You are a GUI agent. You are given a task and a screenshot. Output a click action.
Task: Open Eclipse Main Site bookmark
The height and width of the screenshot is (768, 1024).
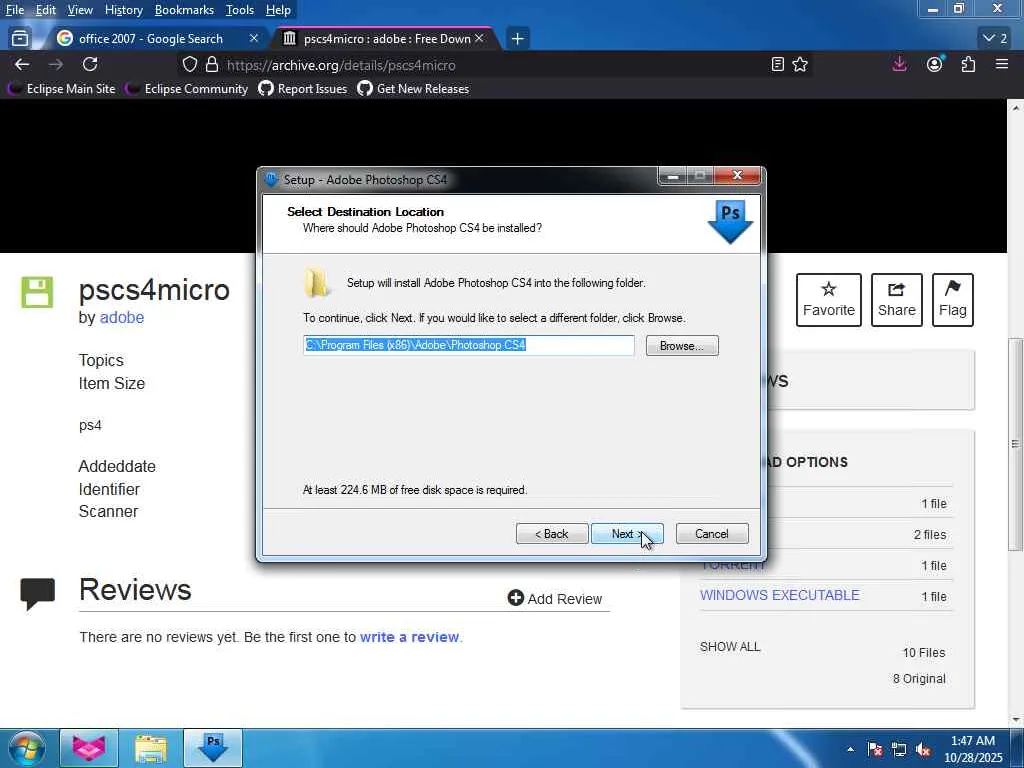[62, 89]
